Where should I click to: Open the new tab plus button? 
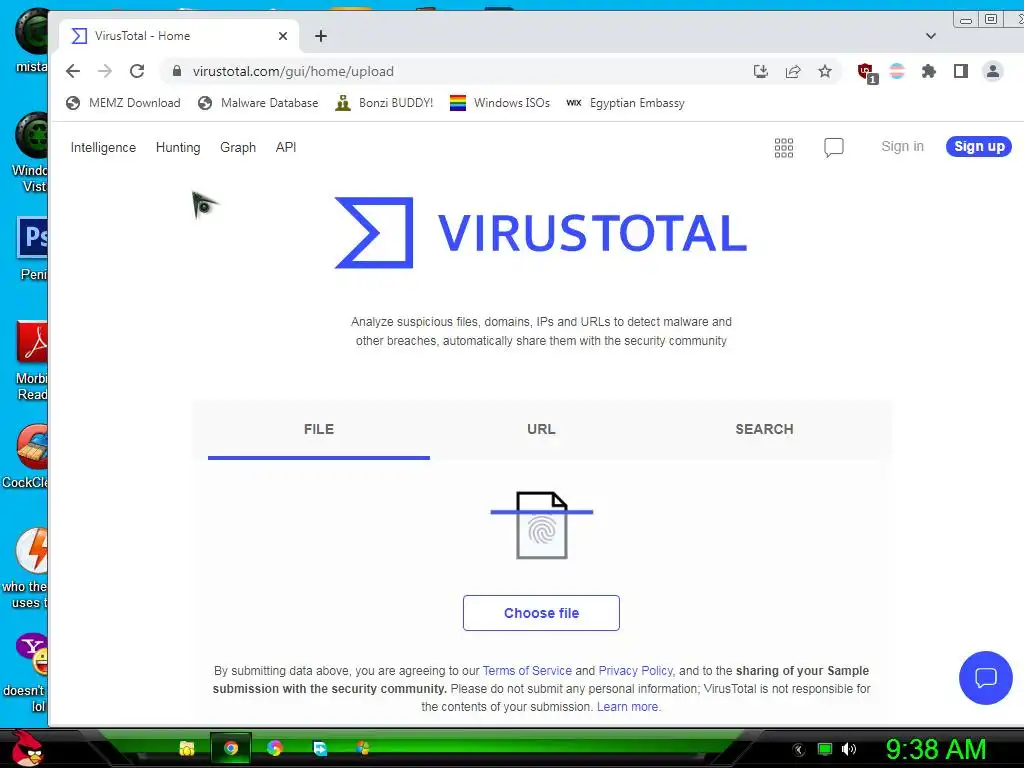coord(321,36)
